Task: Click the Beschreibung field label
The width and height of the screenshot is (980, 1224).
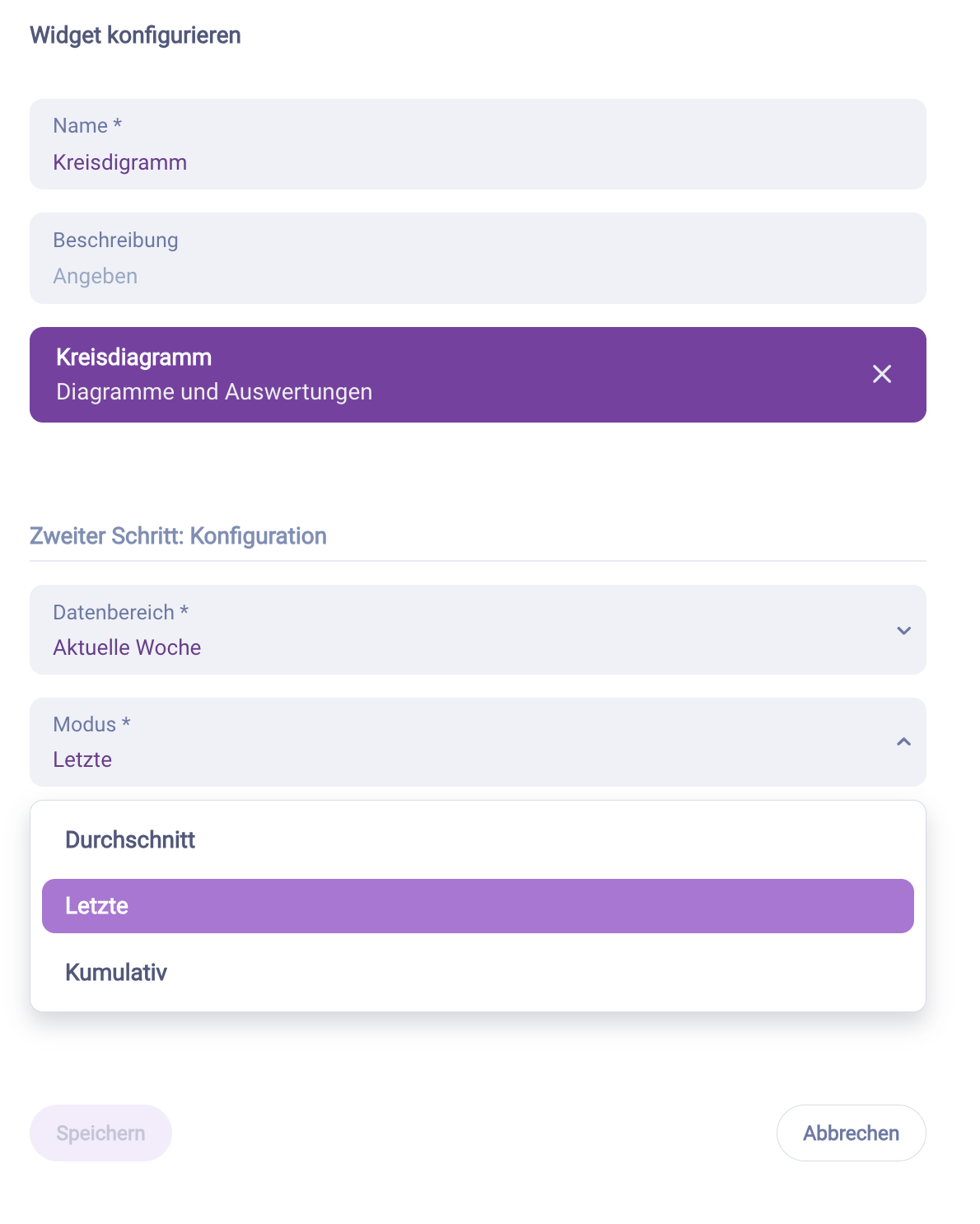Action: 115,240
